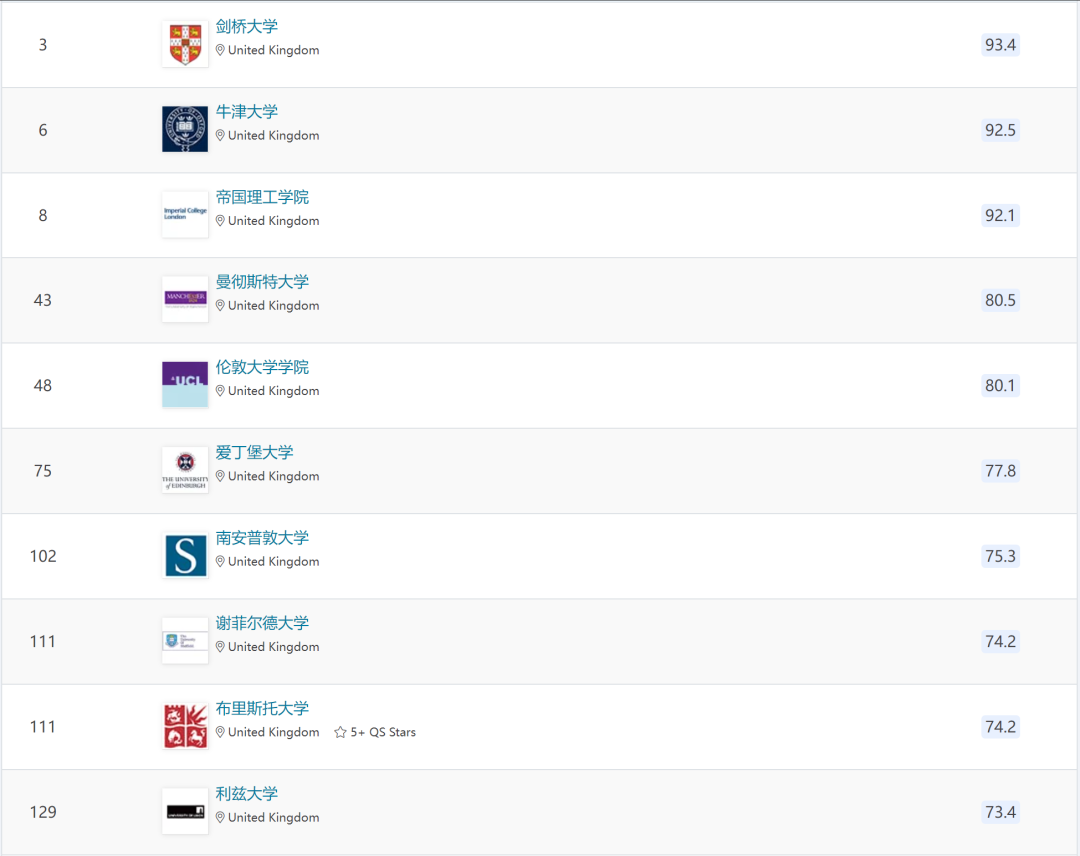Select the 74.2 score for 谢菲尔德大学
Viewport: 1080px width, 856px height.
tap(1000, 642)
